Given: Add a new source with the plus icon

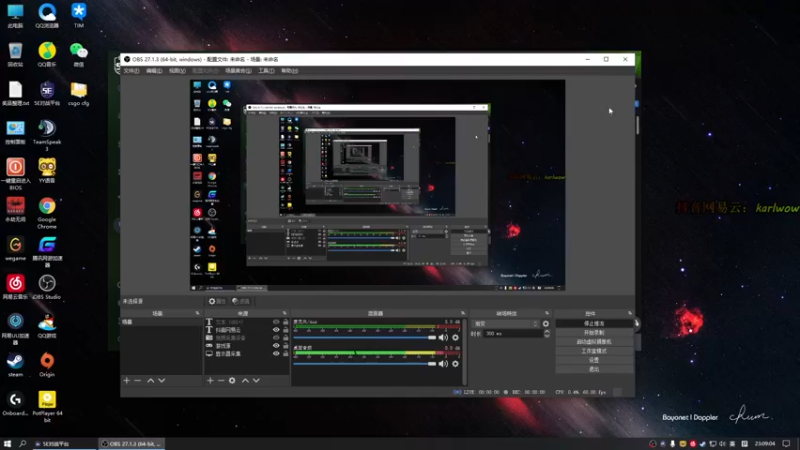Looking at the screenshot, I should point(210,381).
